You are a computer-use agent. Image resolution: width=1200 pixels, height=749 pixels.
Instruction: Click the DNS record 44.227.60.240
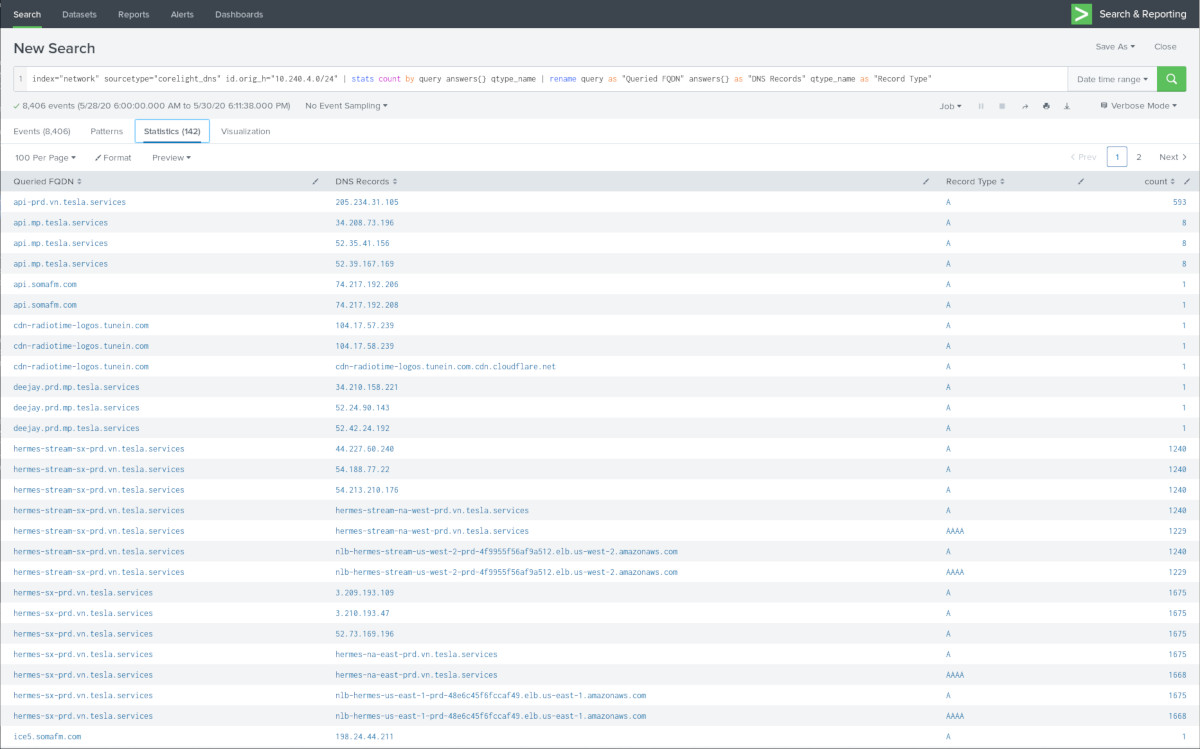coord(365,449)
